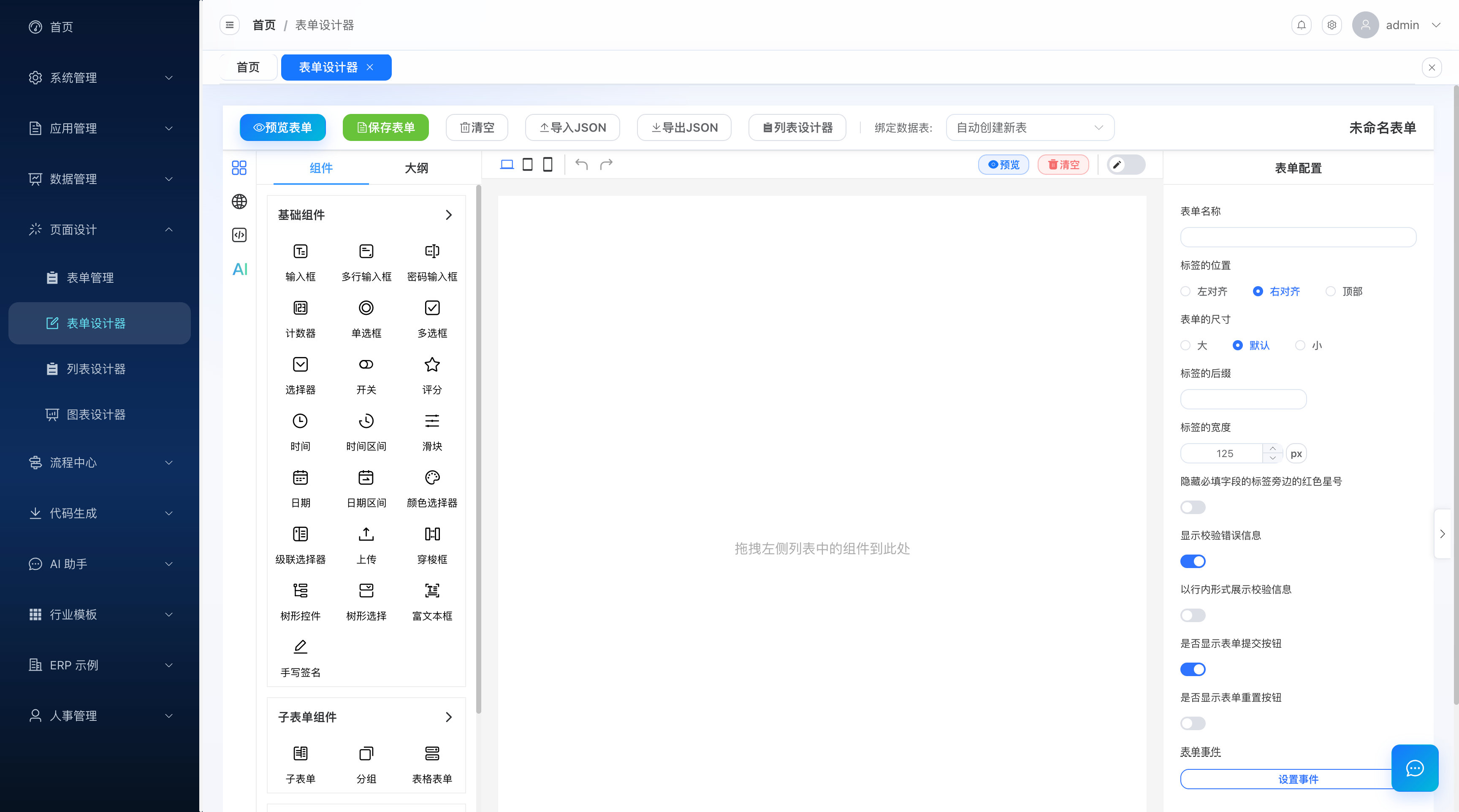Pick the 分组 group component

(366, 764)
